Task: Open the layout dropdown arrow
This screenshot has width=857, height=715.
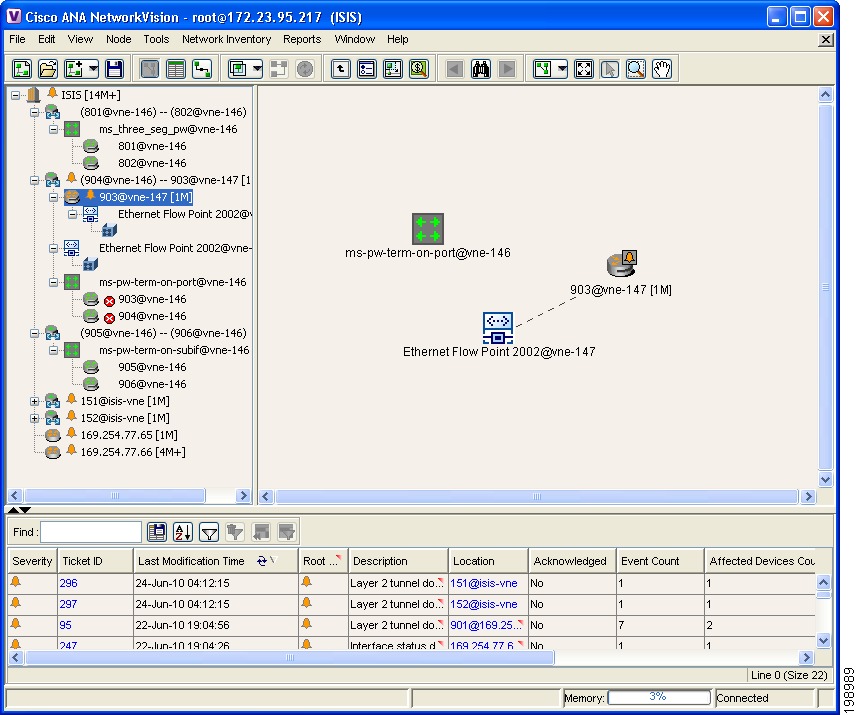Action: coord(562,69)
